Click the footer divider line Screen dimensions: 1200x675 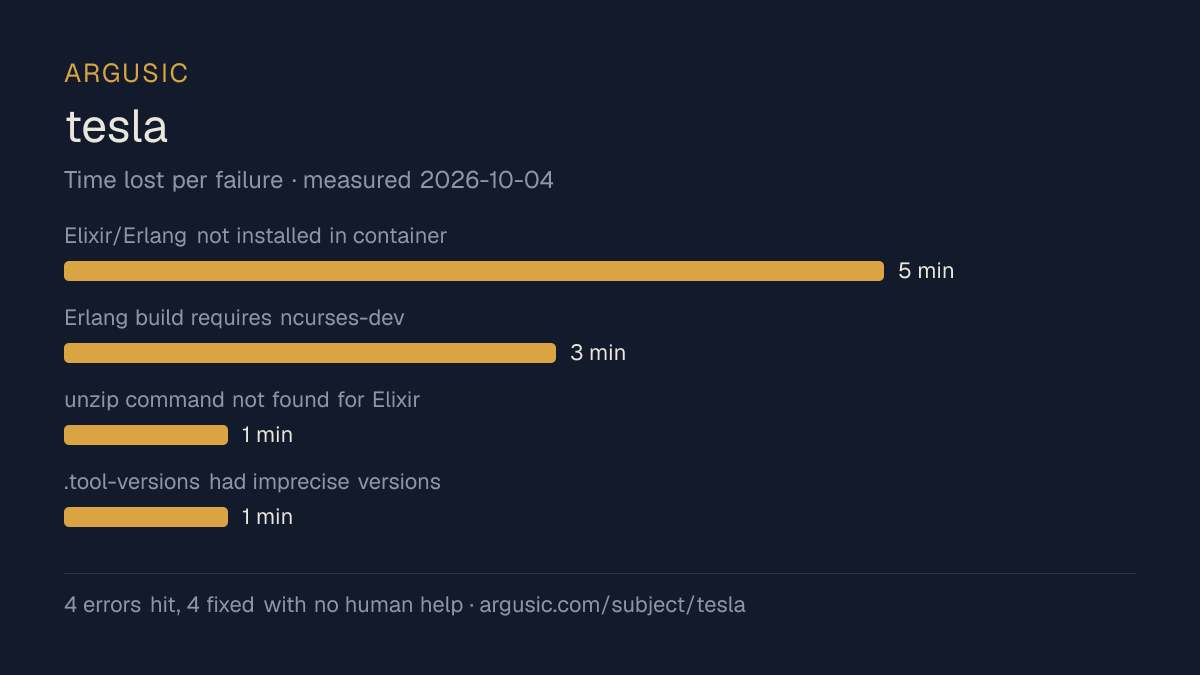click(x=600, y=574)
